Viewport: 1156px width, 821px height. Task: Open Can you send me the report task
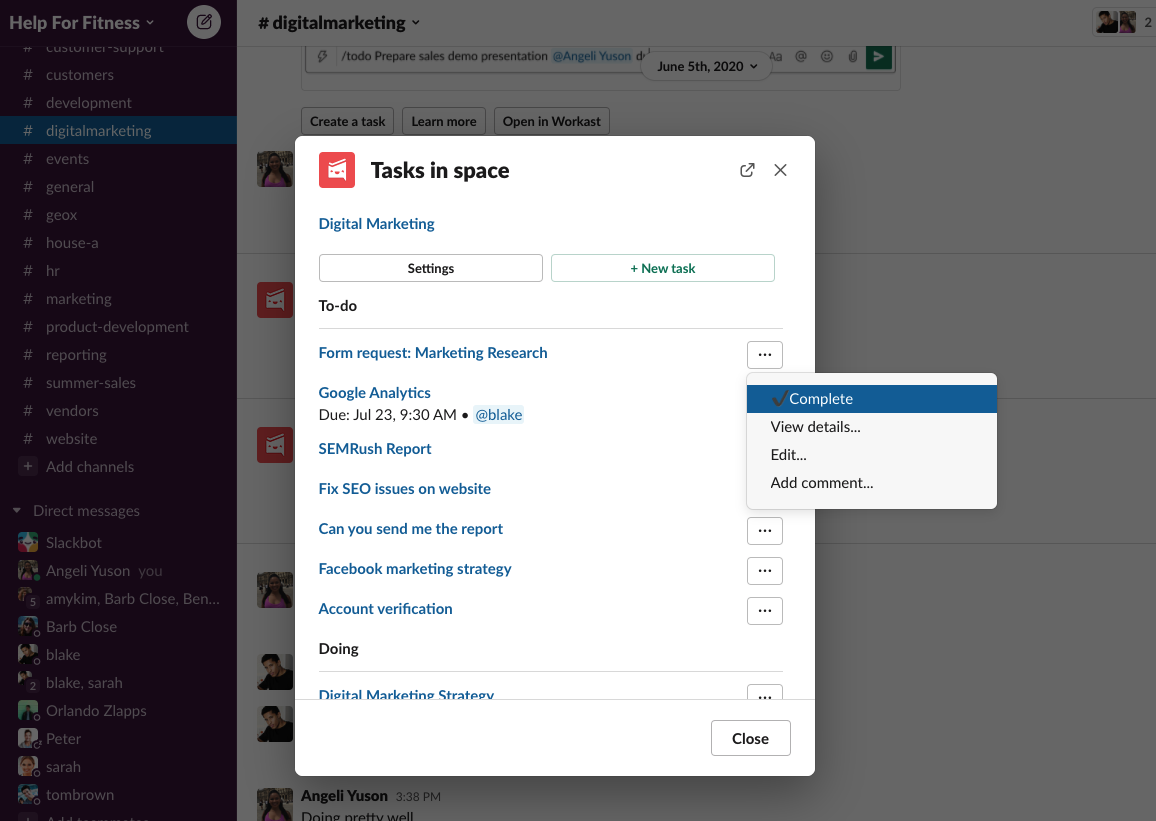[x=411, y=528]
